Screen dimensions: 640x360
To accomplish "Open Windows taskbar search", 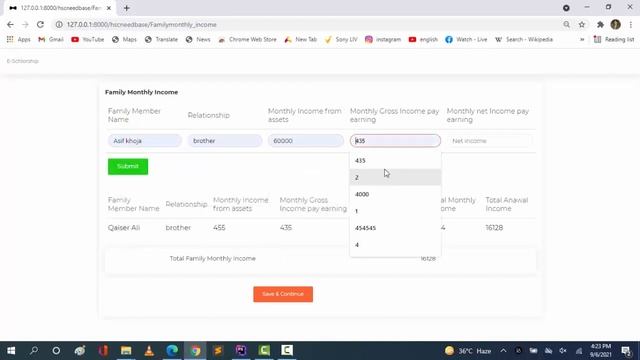I will point(34,351).
